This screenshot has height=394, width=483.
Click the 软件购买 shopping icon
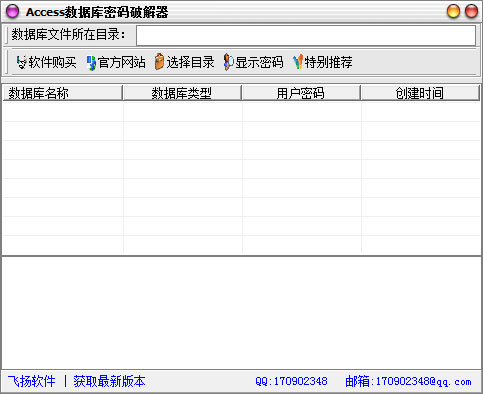click(21, 62)
